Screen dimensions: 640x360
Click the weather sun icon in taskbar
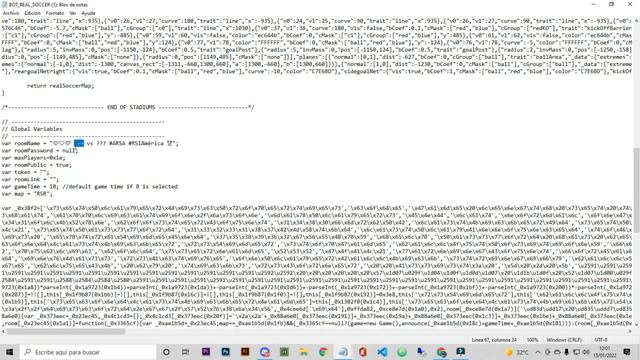pyautogui.click(x=509, y=352)
